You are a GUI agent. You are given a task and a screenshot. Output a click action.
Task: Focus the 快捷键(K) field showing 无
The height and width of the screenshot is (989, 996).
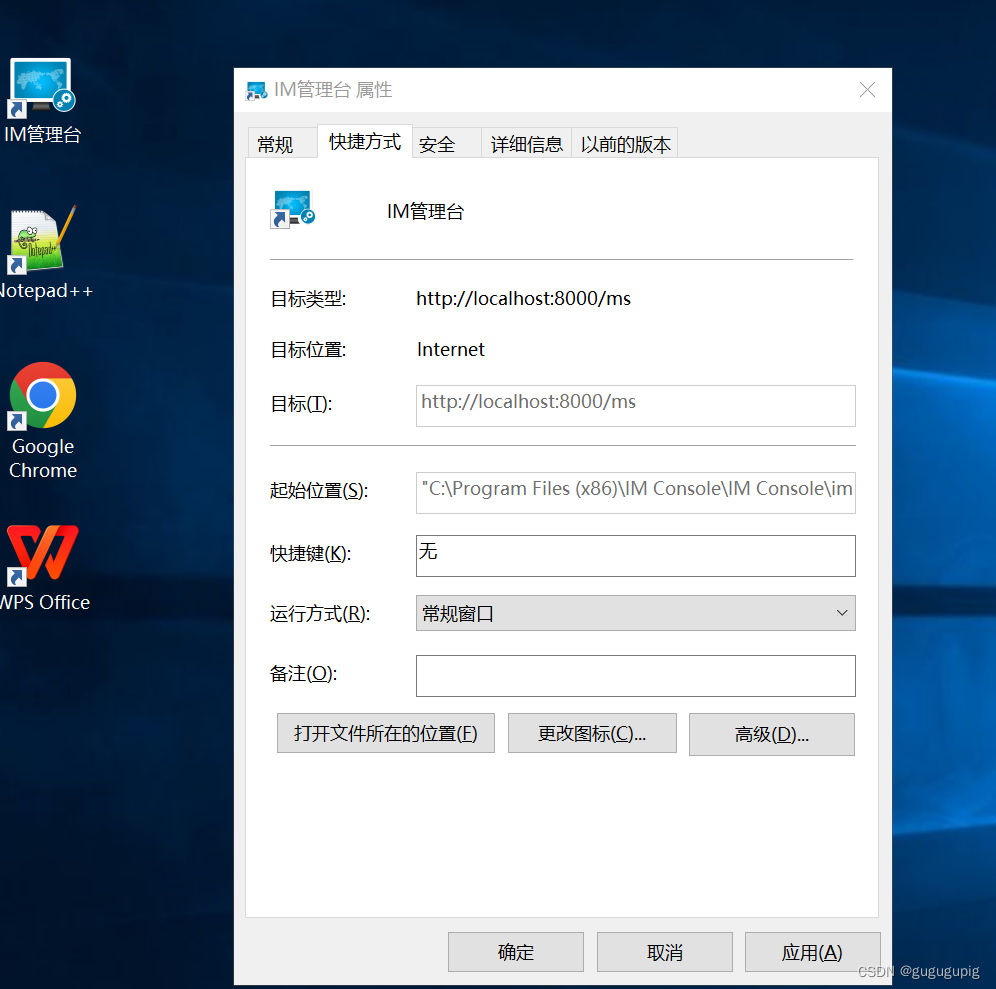click(x=635, y=556)
